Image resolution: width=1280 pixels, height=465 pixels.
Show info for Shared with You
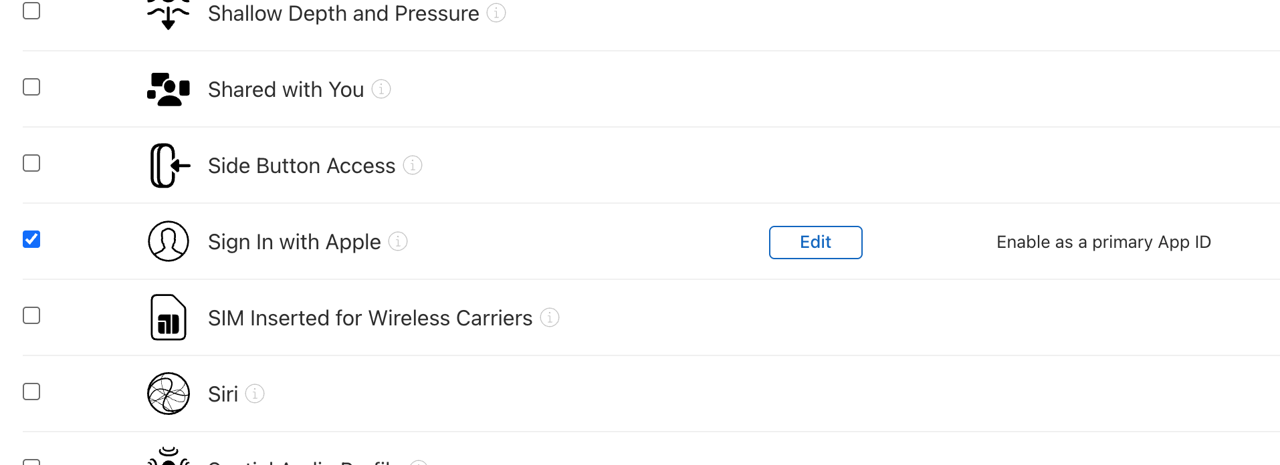click(381, 89)
